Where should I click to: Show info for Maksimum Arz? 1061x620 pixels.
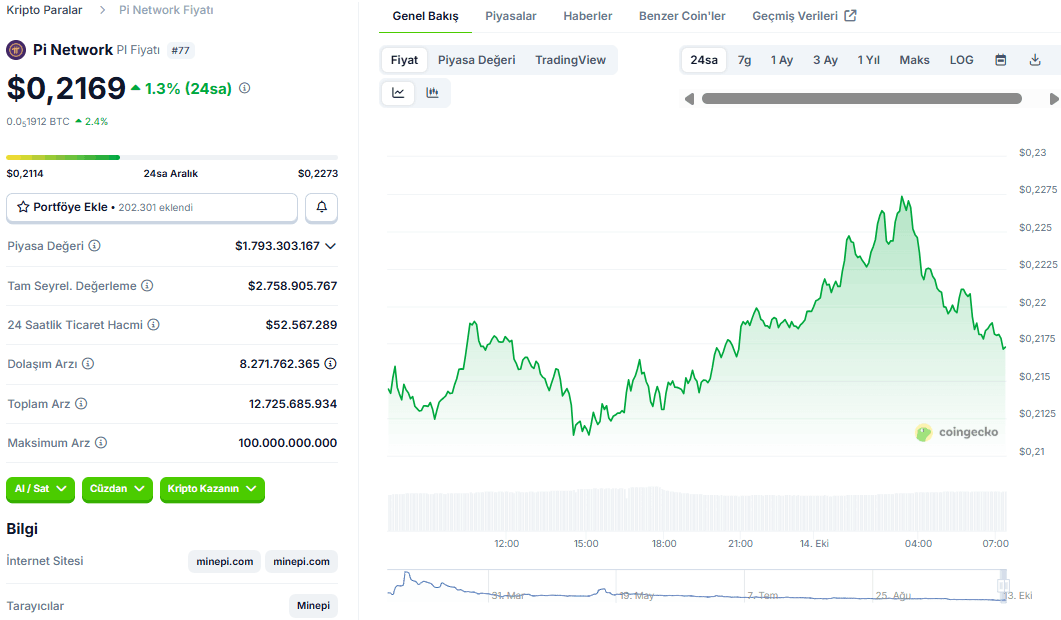(101, 443)
